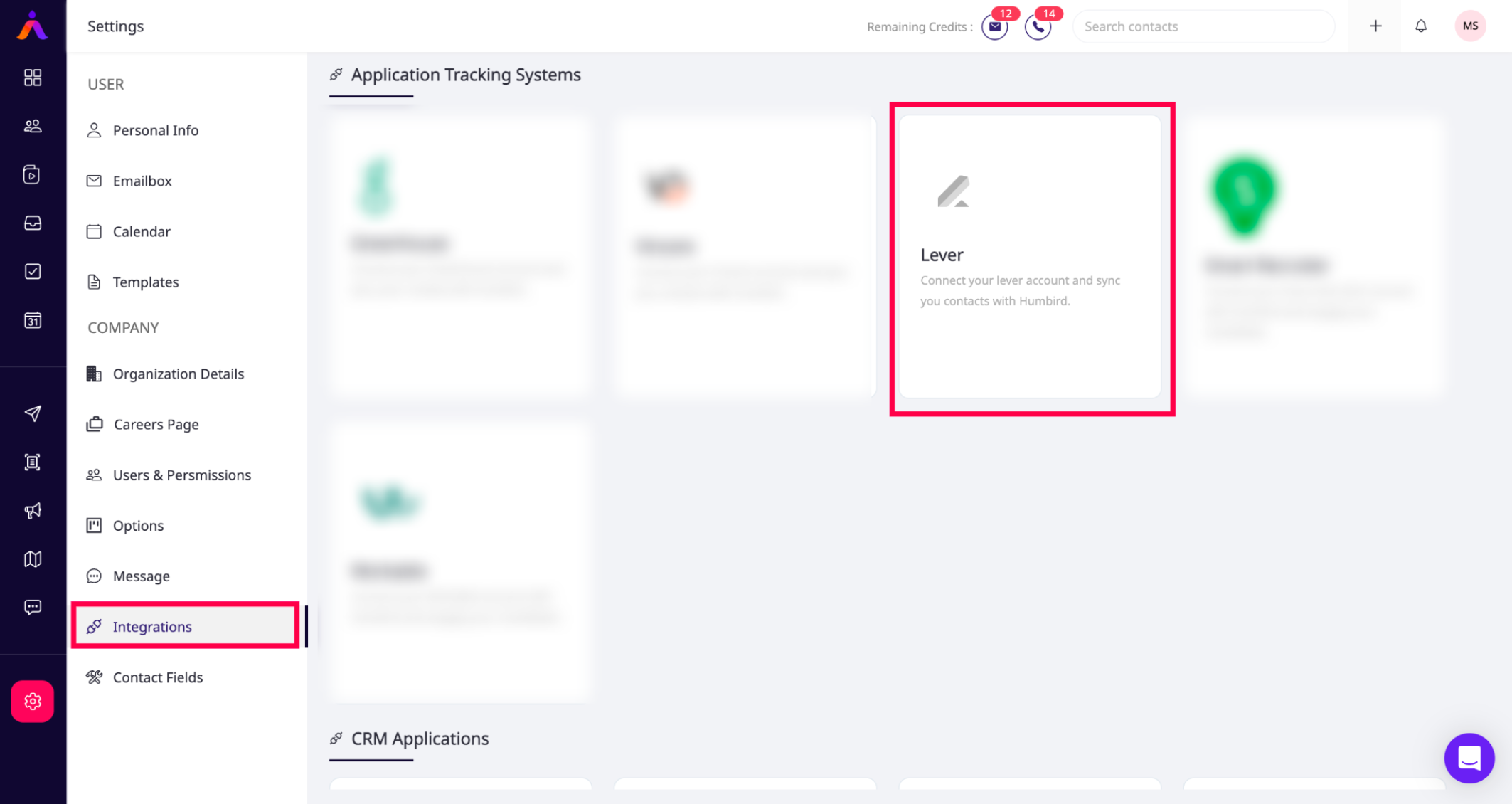Screen dimensions: 1512x804
Task: Select the contacts icon in the left sidebar
Action: (x=32, y=126)
